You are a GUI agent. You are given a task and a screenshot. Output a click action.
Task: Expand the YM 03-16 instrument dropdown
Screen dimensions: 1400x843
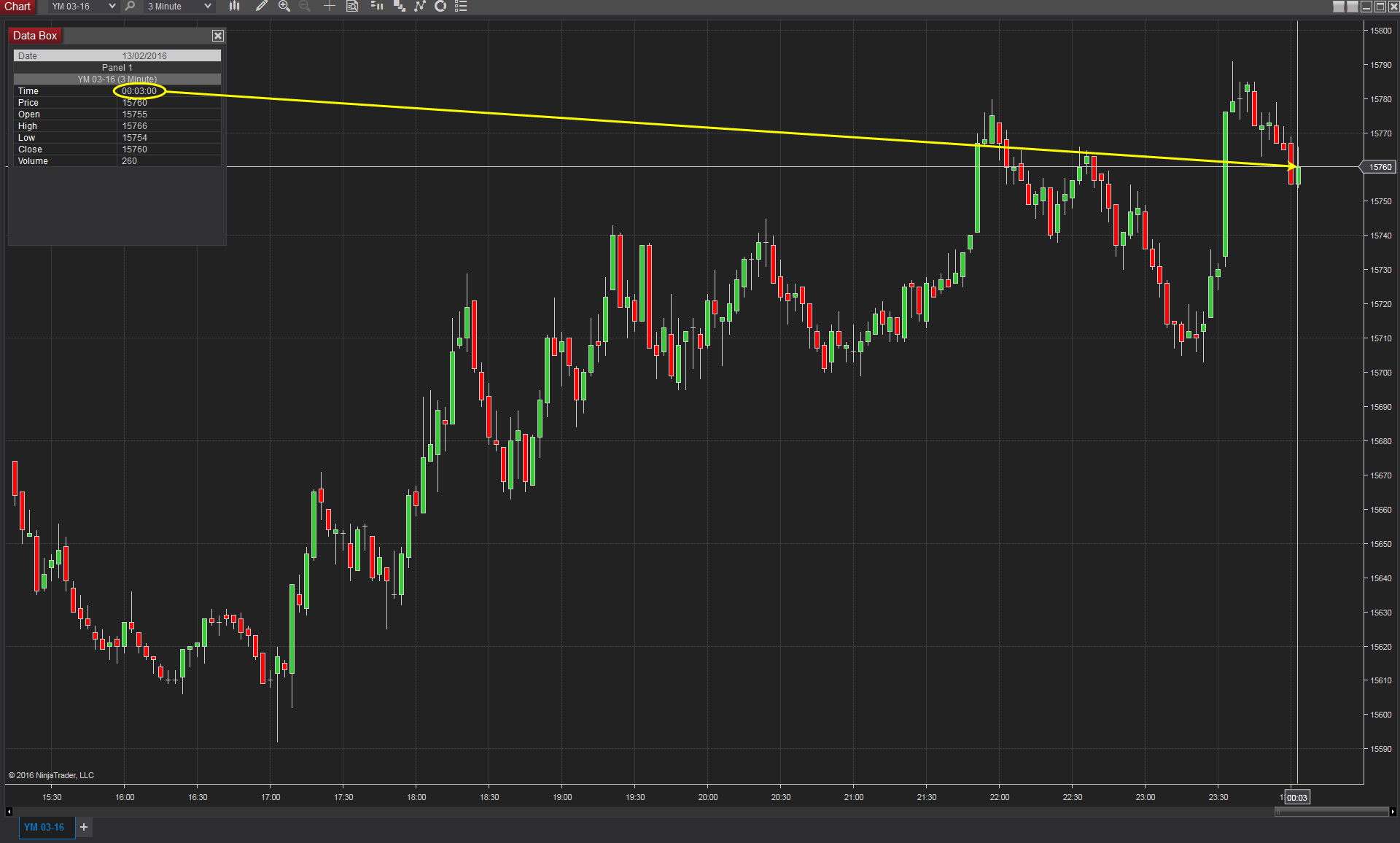point(112,6)
